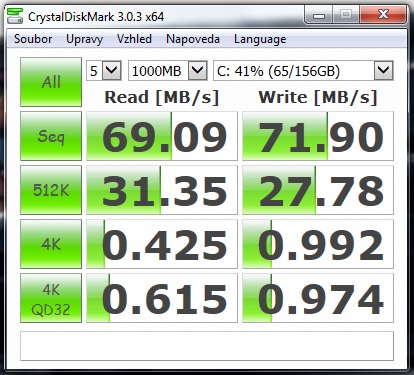Click the 4K QD32 read result 0.615
Image resolution: width=414 pixels, height=375 pixels.
click(x=162, y=298)
